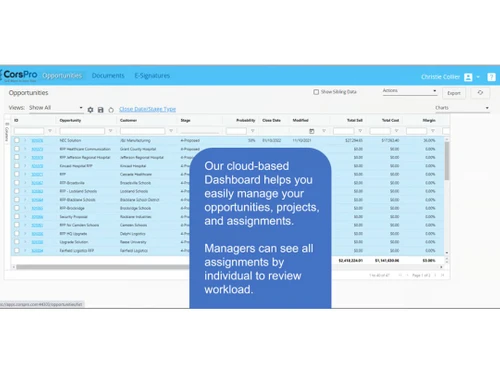Image resolution: width=500 pixels, height=375 pixels.
Task: Switch to Opportunities tab
Action: click(62, 76)
